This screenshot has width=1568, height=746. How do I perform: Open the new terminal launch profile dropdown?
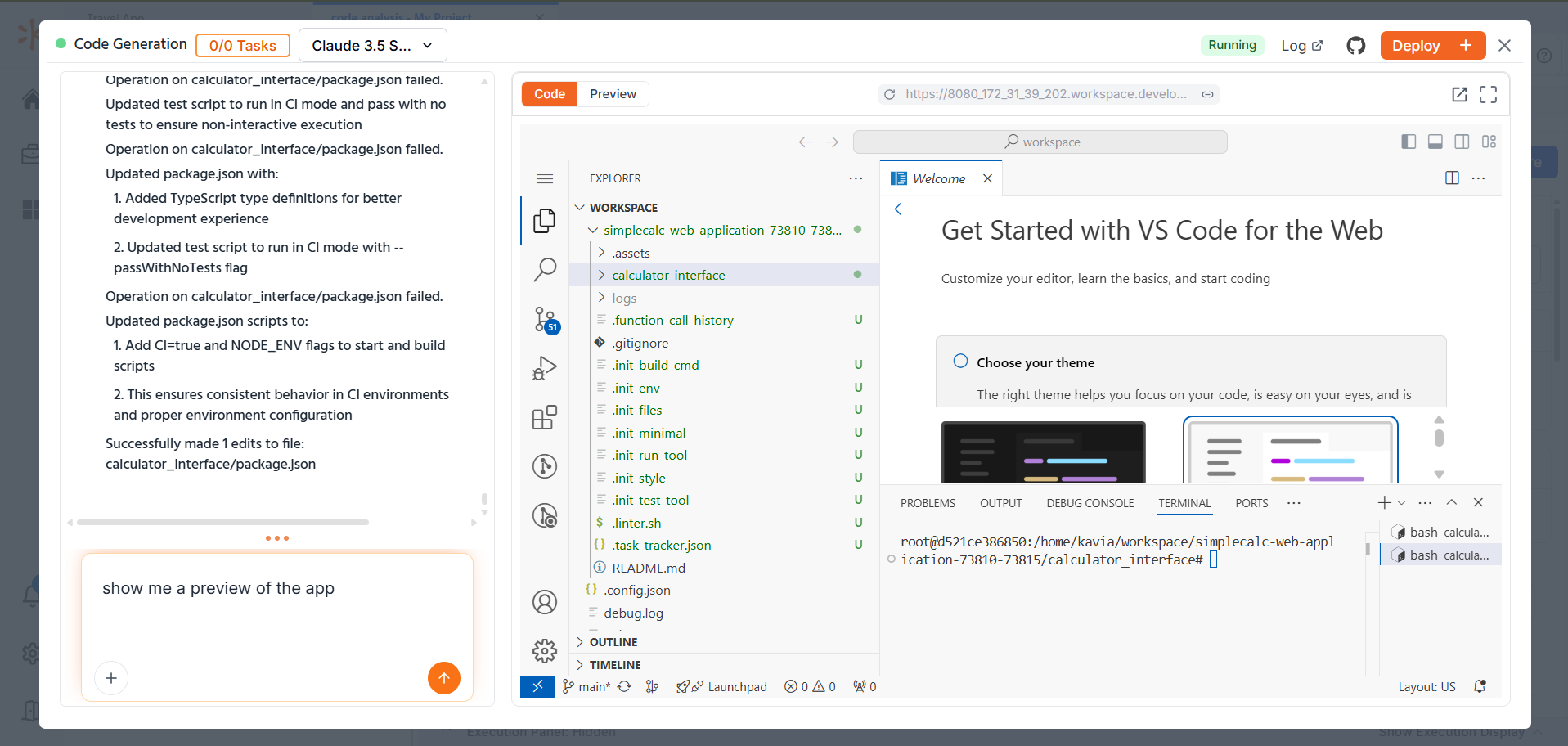1402,502
